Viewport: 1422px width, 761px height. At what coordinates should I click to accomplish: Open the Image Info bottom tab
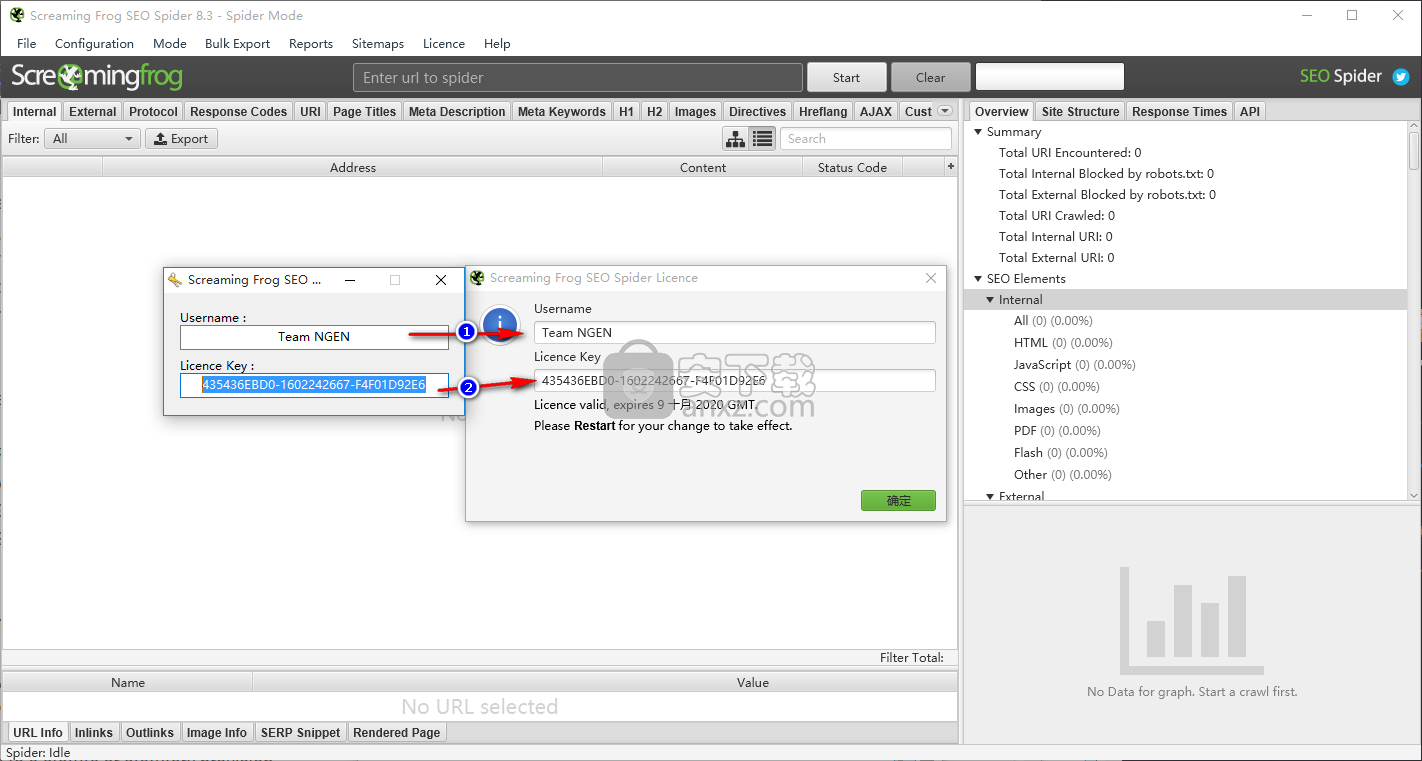pyautogui.click(x=217, y=733)
